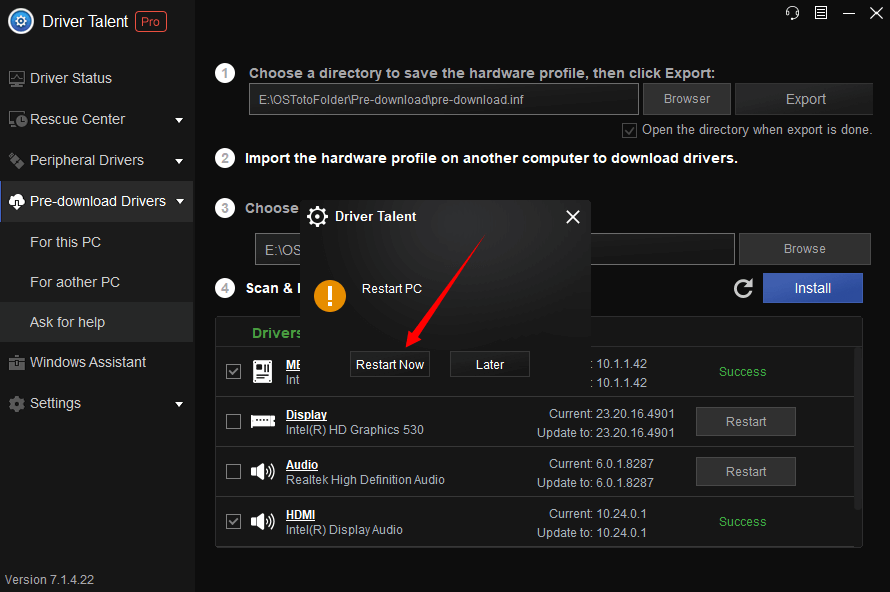
Task: Open Driver Status section
Action: coord(70,78)
